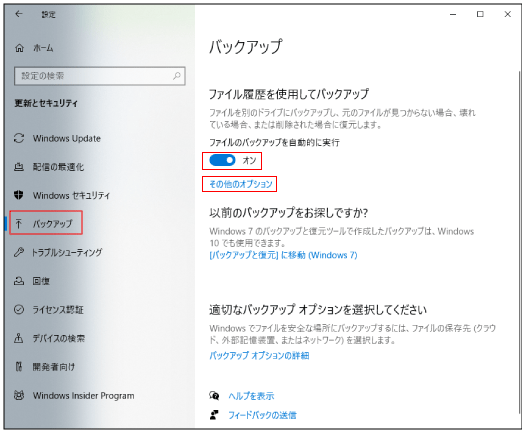The height and width of the screenshot is (432, 522).
Task: Click the Home house icon
Action: pyautogui.click(x=19, y=48)
